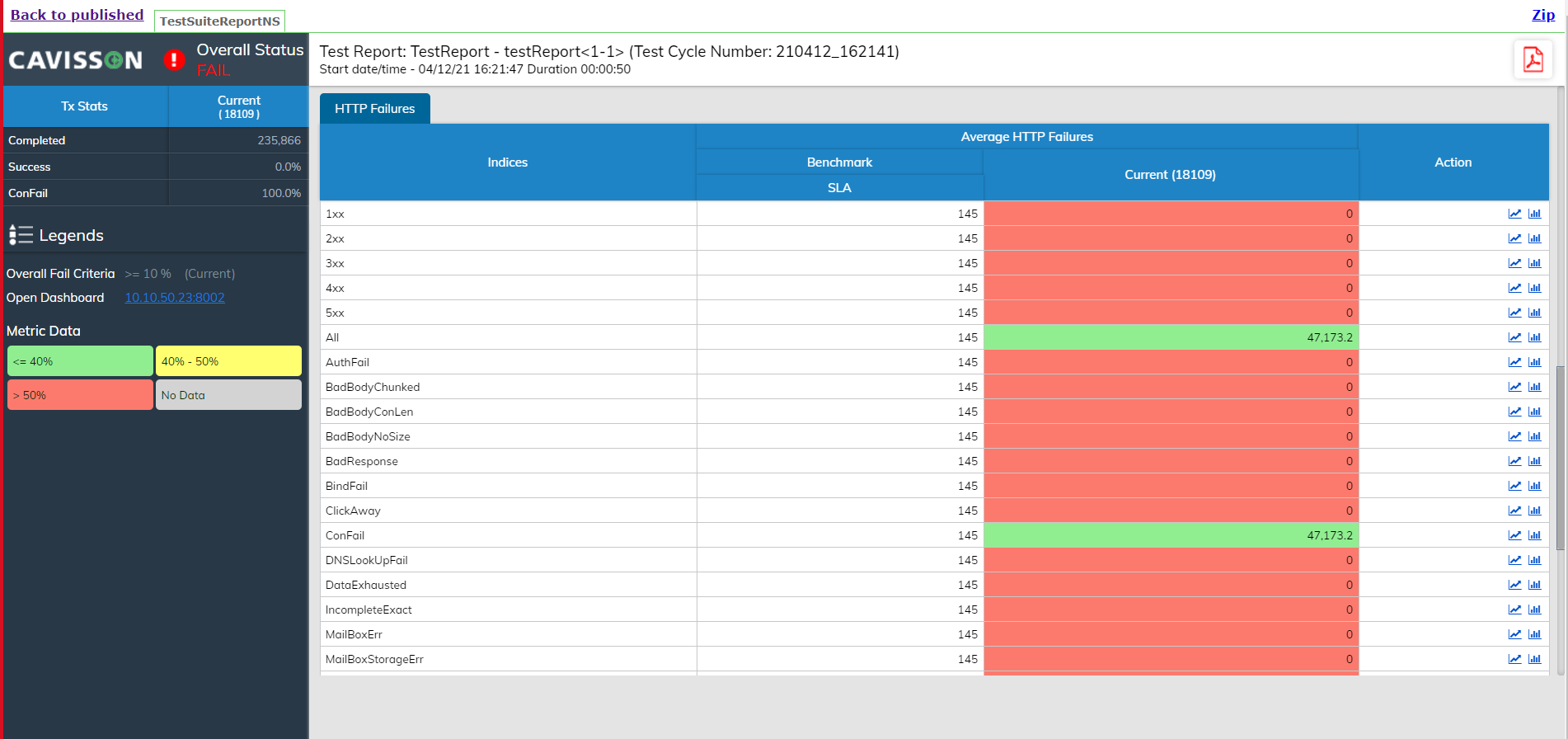Click the Action column header
The image size is (1568, 739).
[1453, 162]
